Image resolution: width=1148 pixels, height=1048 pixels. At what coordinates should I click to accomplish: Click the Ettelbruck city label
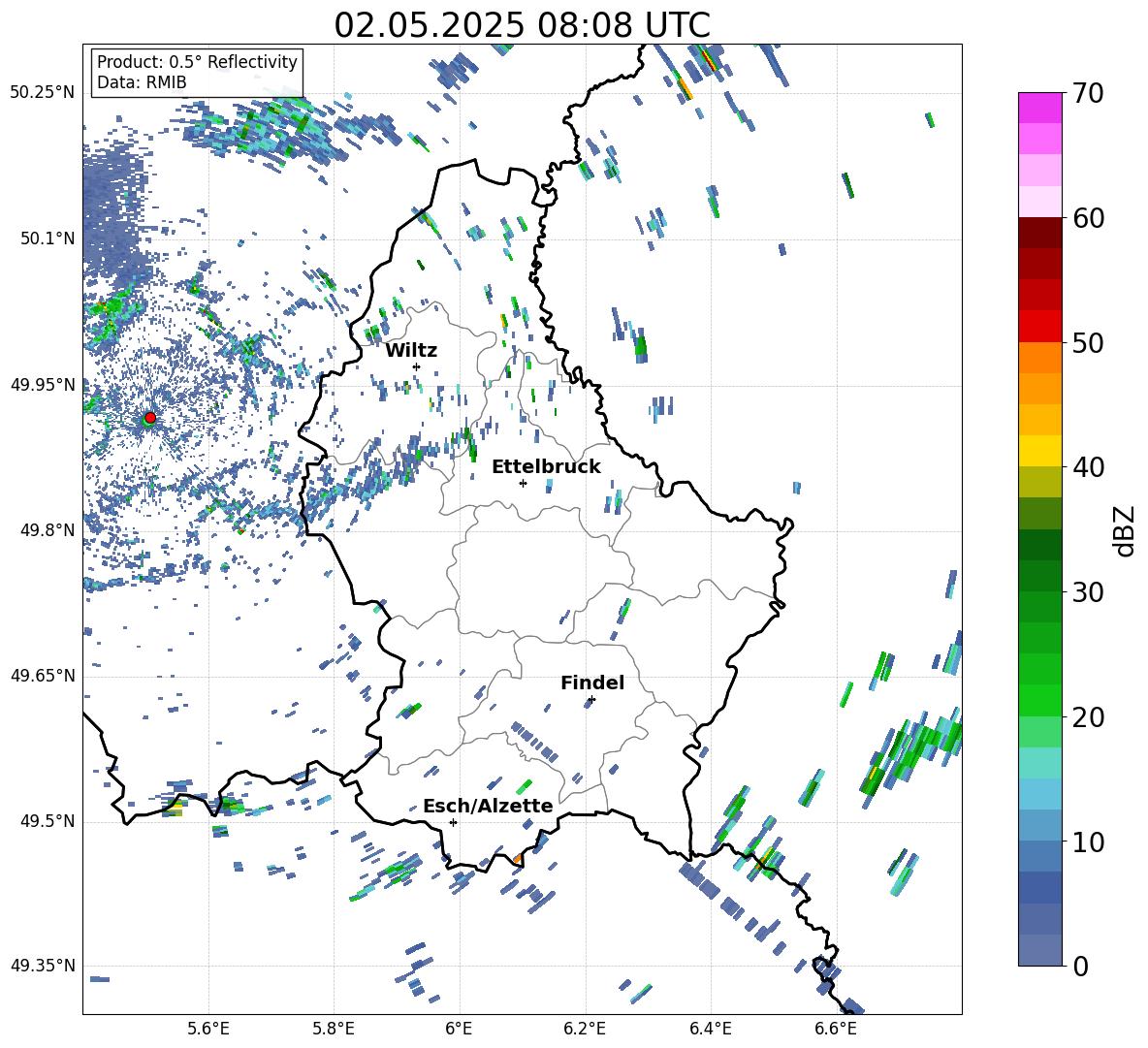click(x=546, y=467)
